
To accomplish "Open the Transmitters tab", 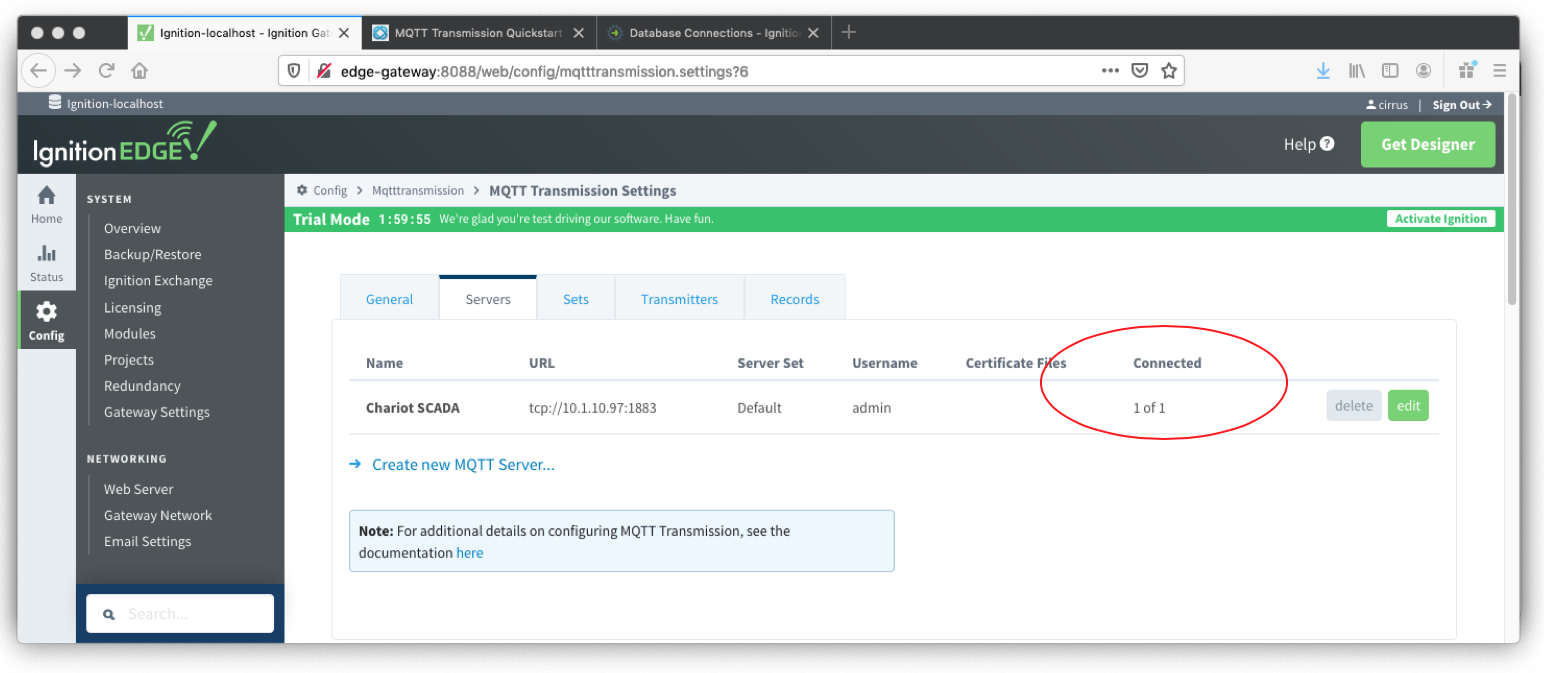I will click(680, 299).
